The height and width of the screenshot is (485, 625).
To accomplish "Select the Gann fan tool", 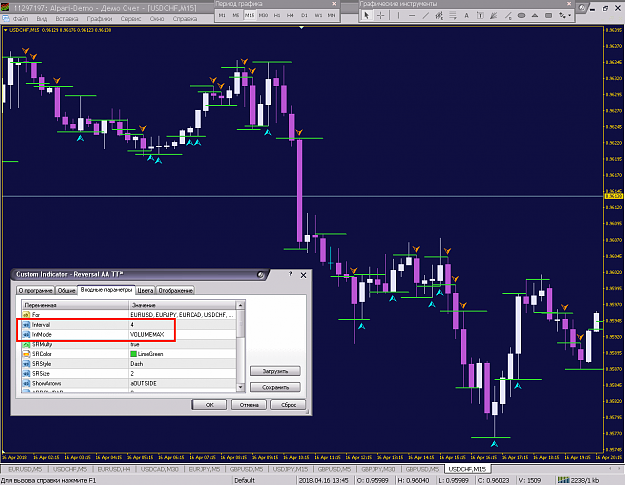I will pos(493,16).
